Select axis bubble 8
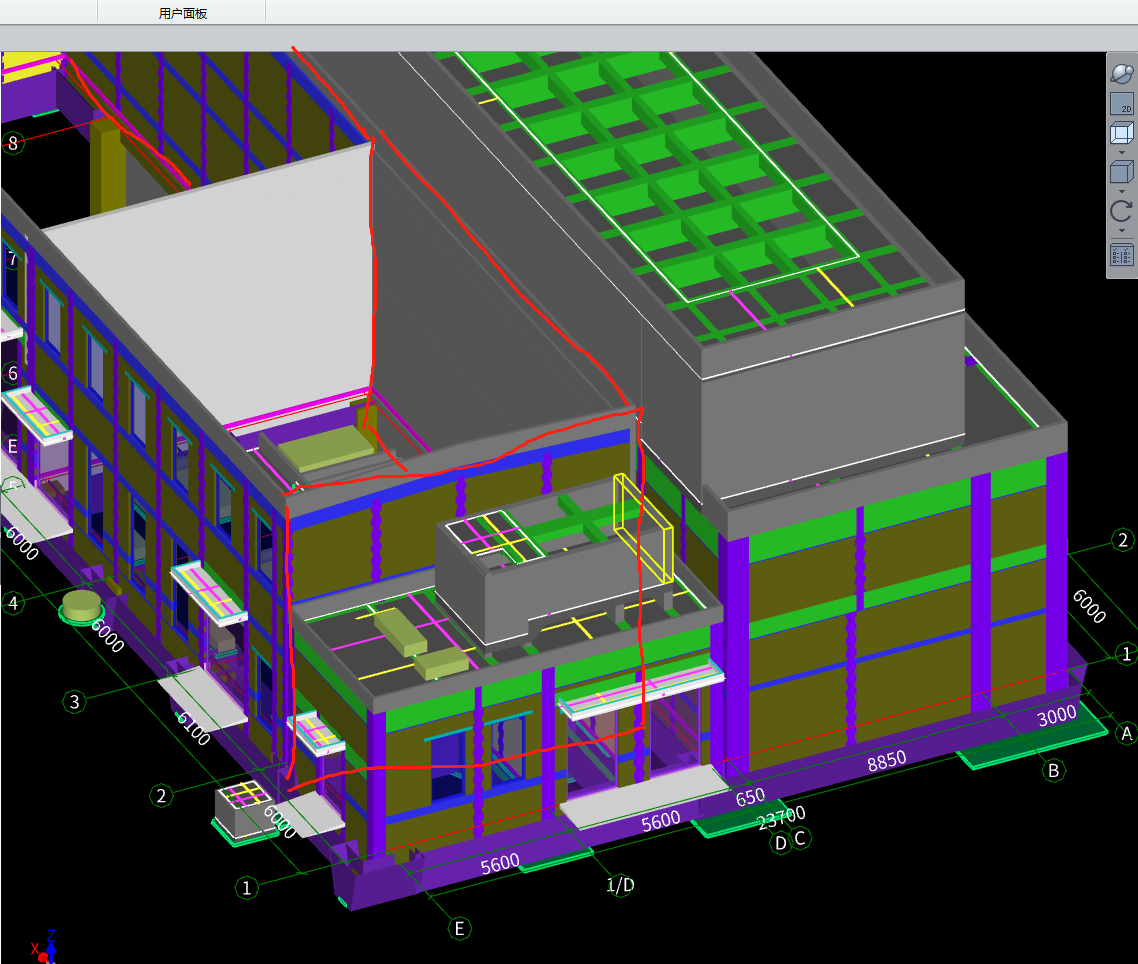The image size is (1138, 964). tap(13, 143)
